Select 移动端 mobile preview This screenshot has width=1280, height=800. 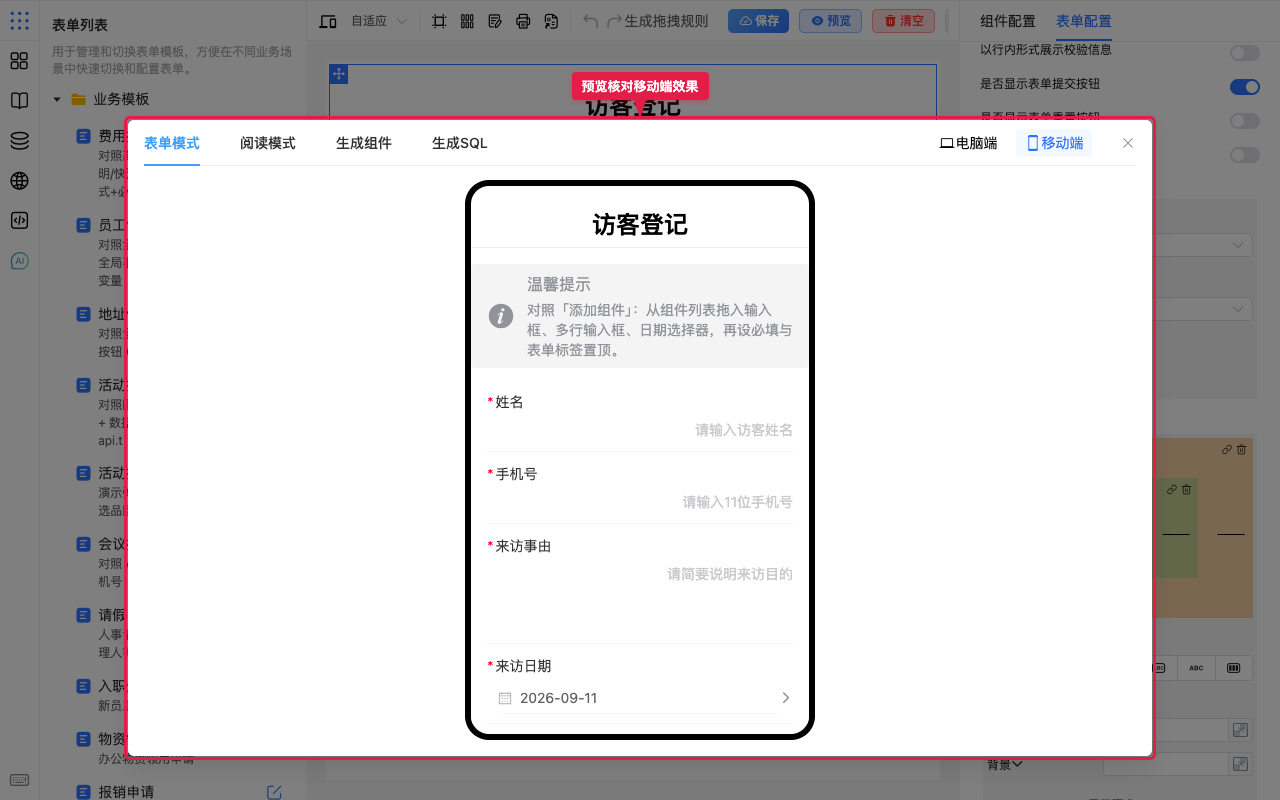[1054, 143]
